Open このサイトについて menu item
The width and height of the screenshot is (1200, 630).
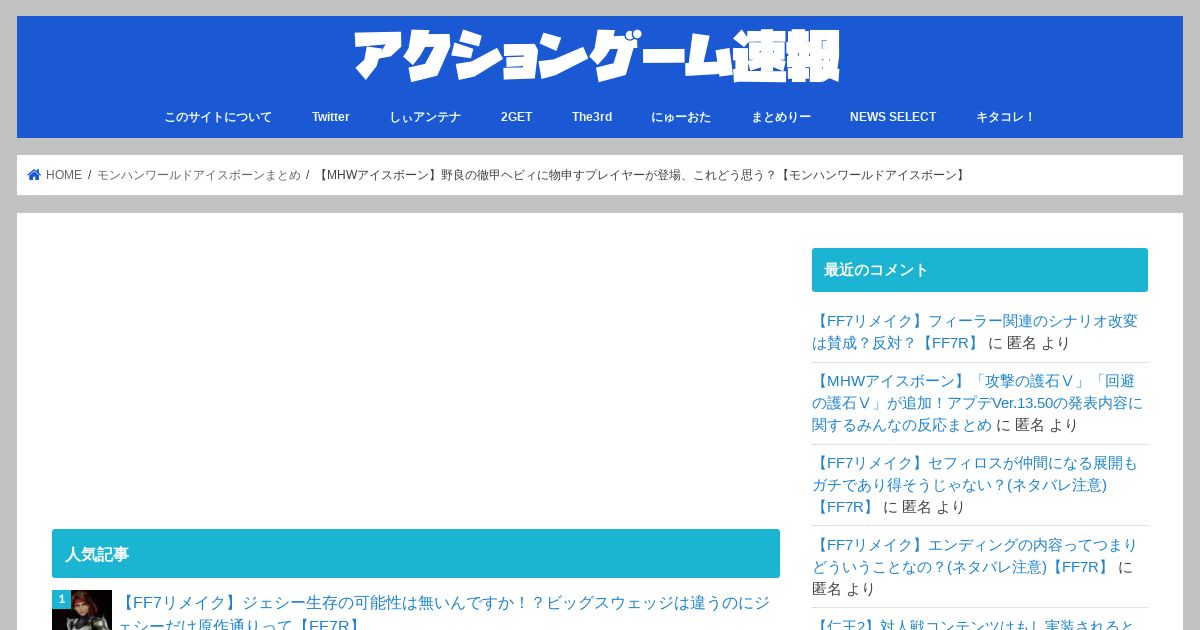218,117
